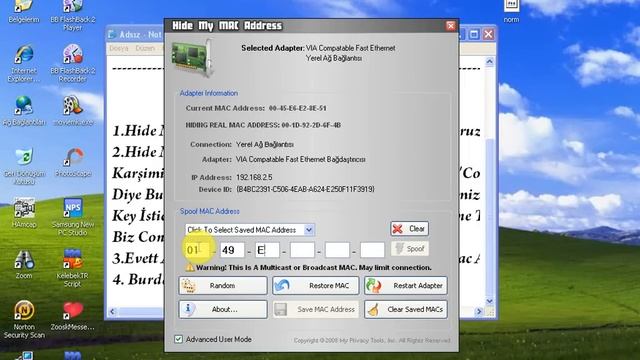Open the About dialog
640x360 pixels.
(x=223, y=309)
